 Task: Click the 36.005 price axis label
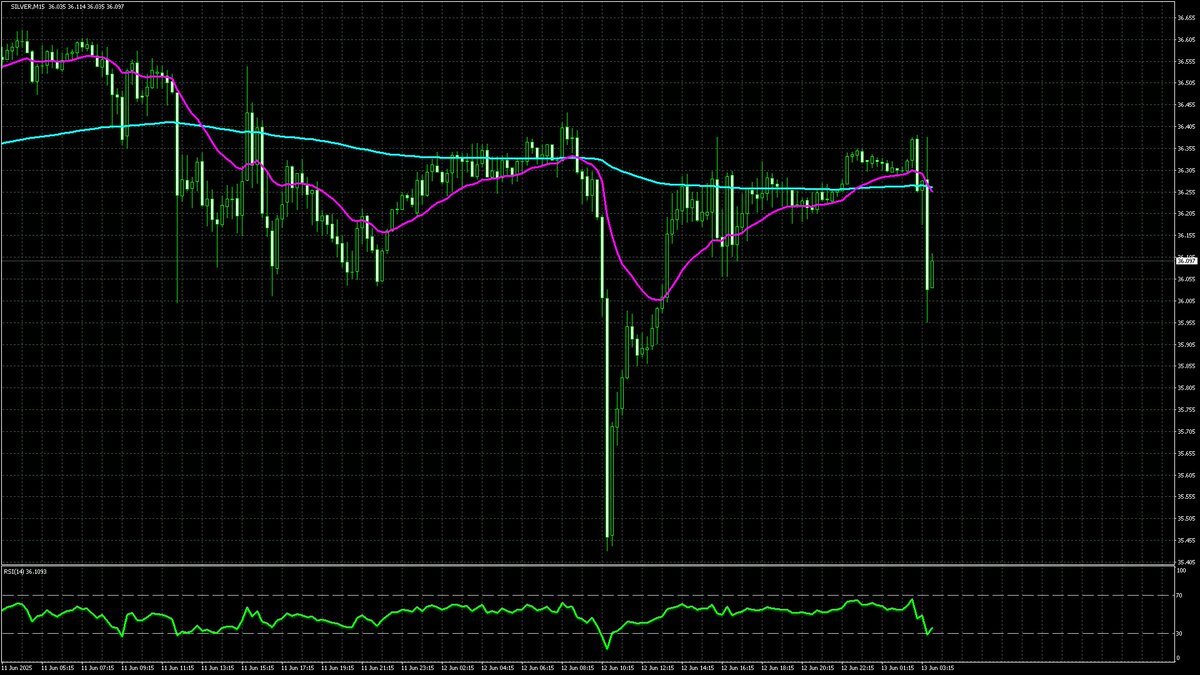[1186, 301]
